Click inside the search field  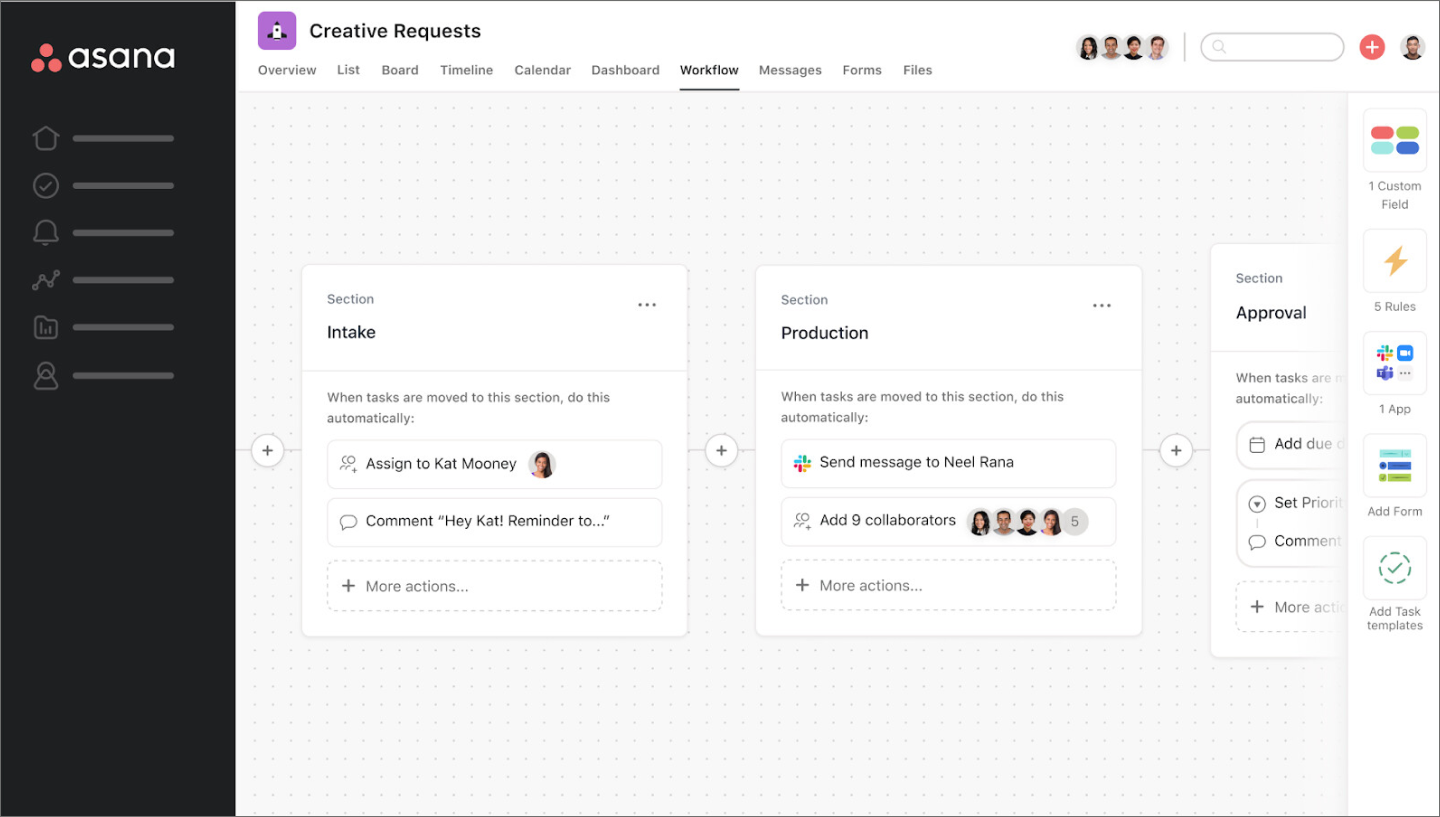(x=1272, y=47)
